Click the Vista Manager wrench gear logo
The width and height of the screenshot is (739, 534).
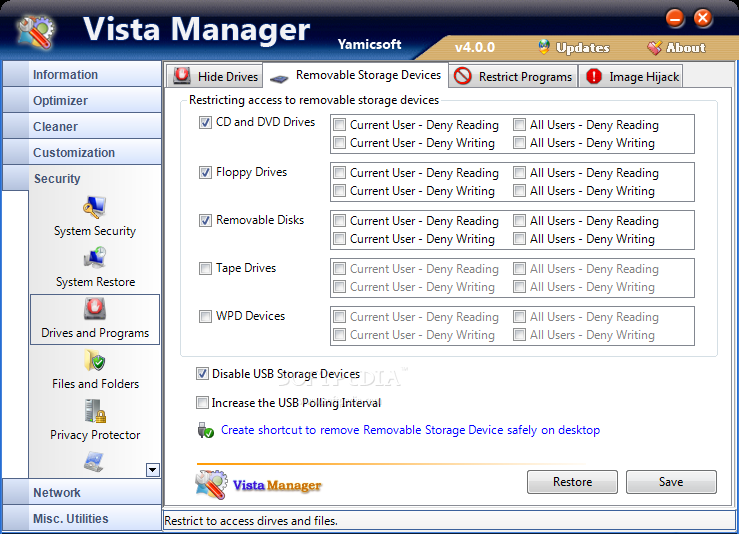[x=35, y=32]
